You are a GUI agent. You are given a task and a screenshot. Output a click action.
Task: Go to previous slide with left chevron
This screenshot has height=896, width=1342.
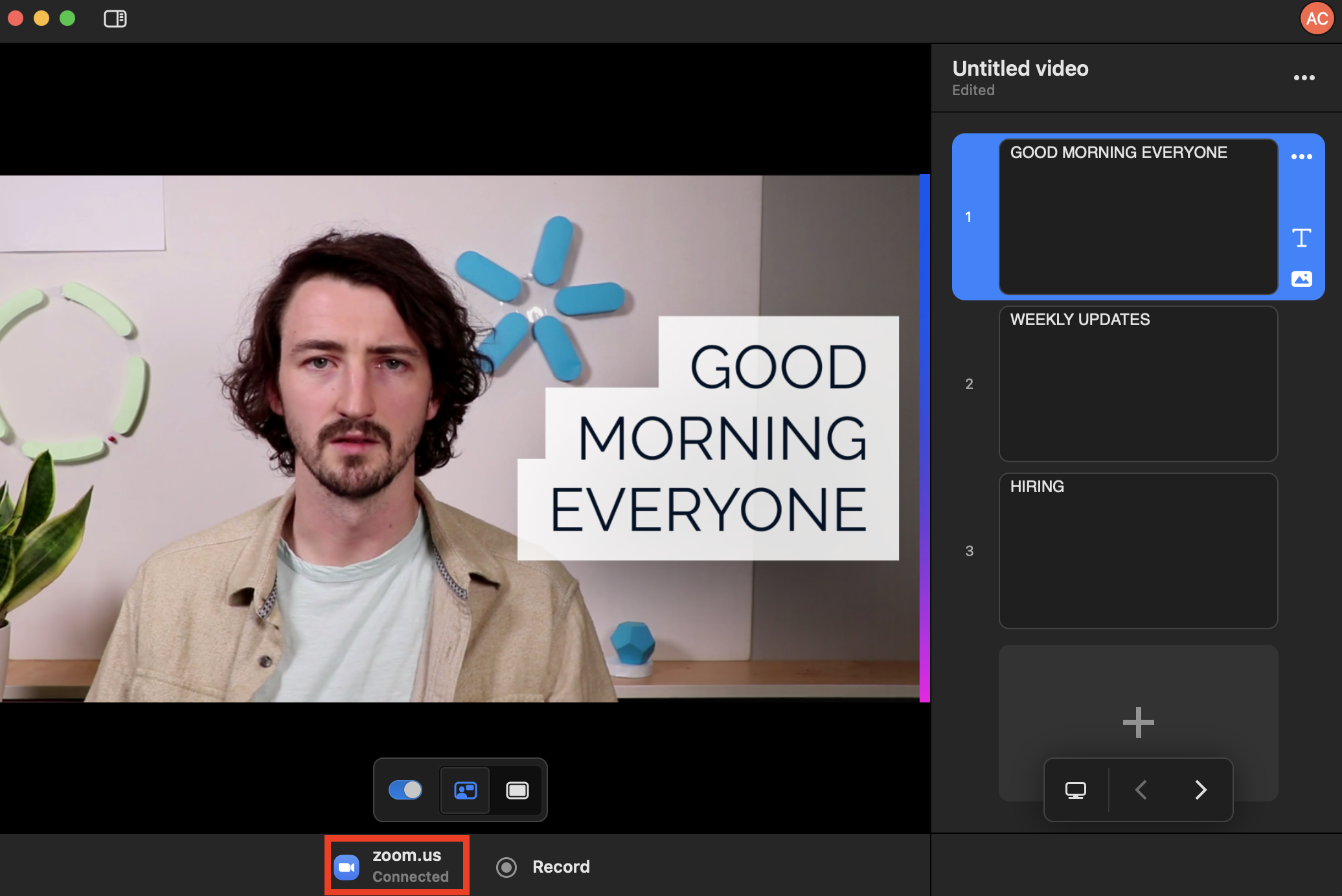1142,790
